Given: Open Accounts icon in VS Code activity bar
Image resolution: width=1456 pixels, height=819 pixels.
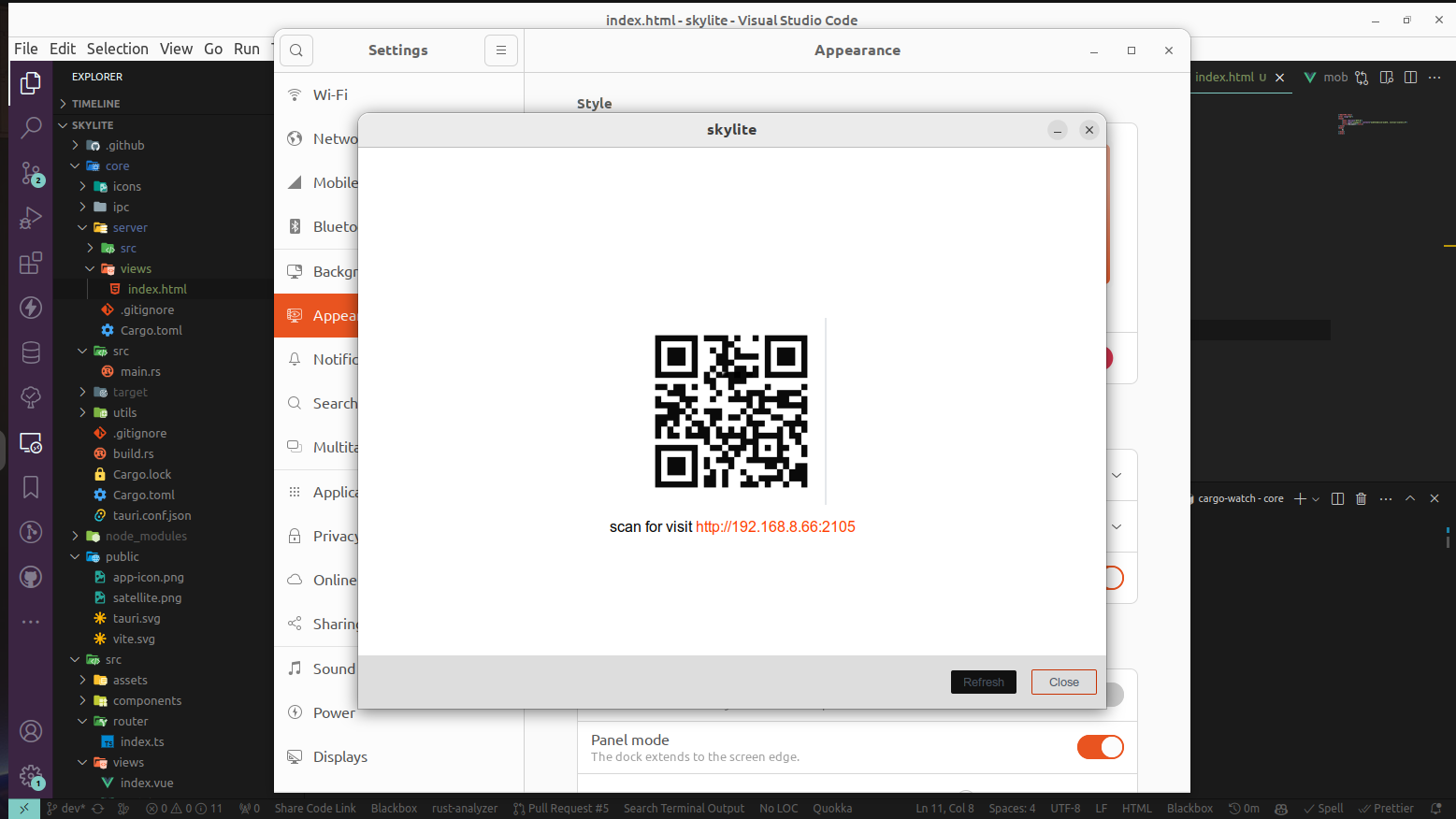Looking at the screenshot, I should pos(31,731).
